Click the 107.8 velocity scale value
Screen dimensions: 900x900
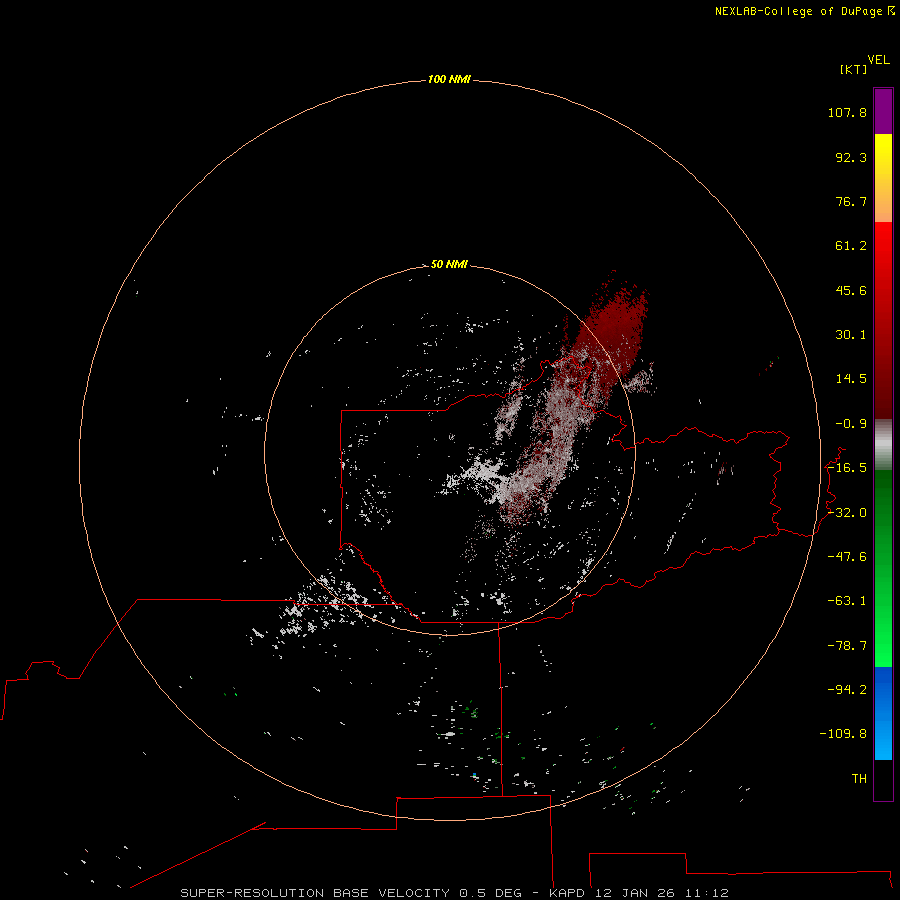pos(847,112)
